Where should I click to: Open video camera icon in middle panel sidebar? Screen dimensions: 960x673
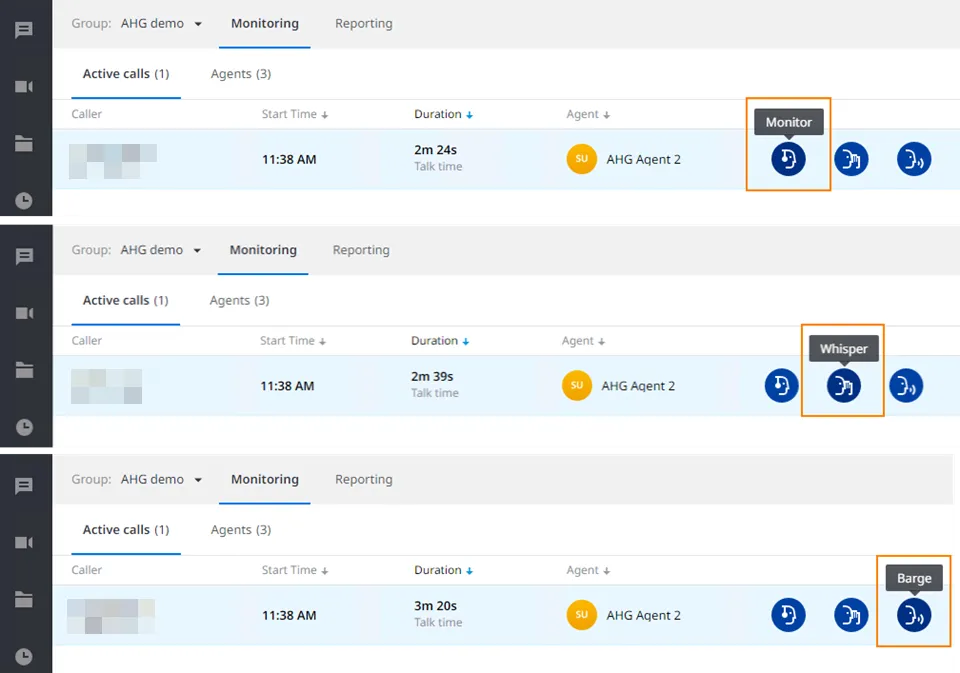click(x=24, y=313)
